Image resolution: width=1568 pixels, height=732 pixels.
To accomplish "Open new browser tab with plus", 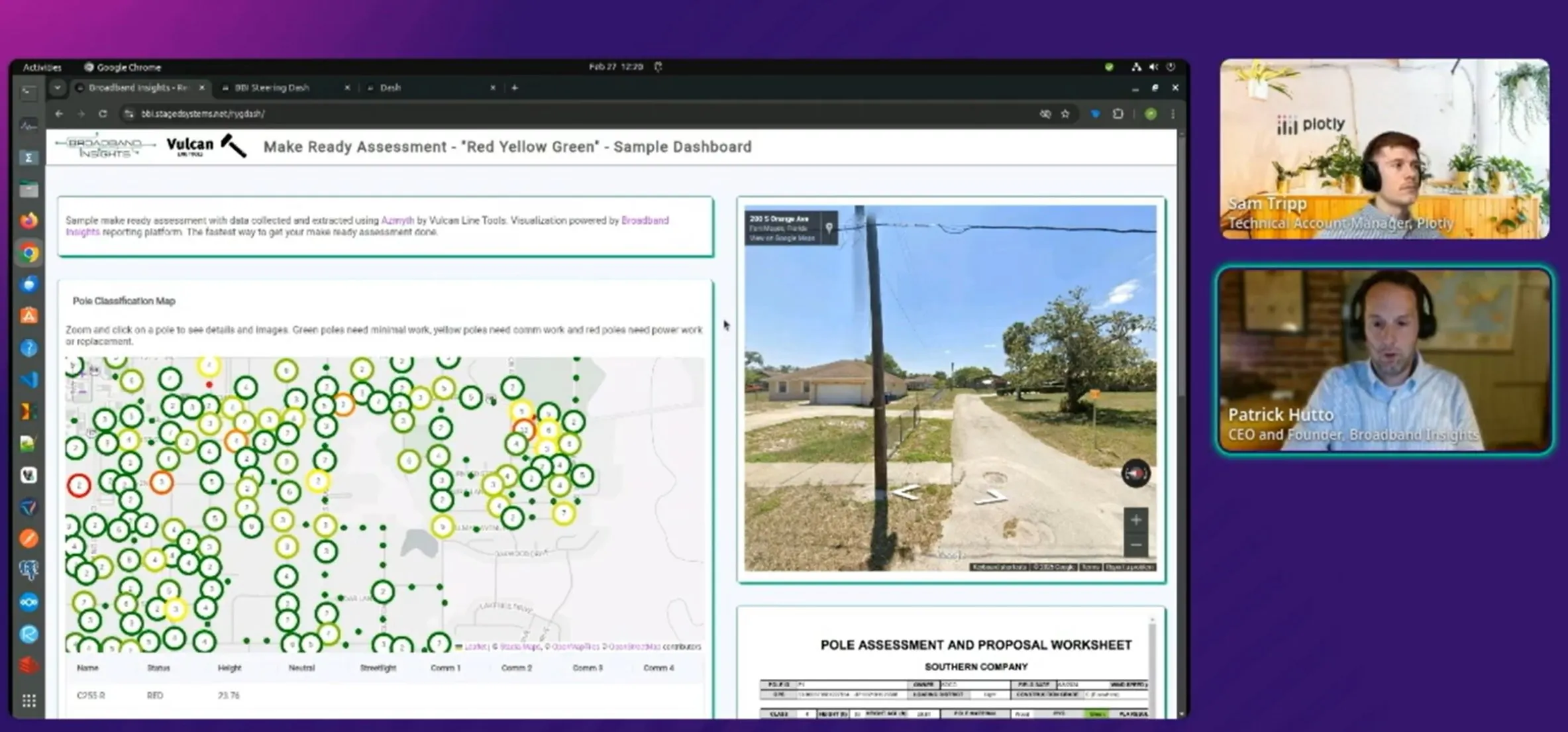I will coord(515,87).
